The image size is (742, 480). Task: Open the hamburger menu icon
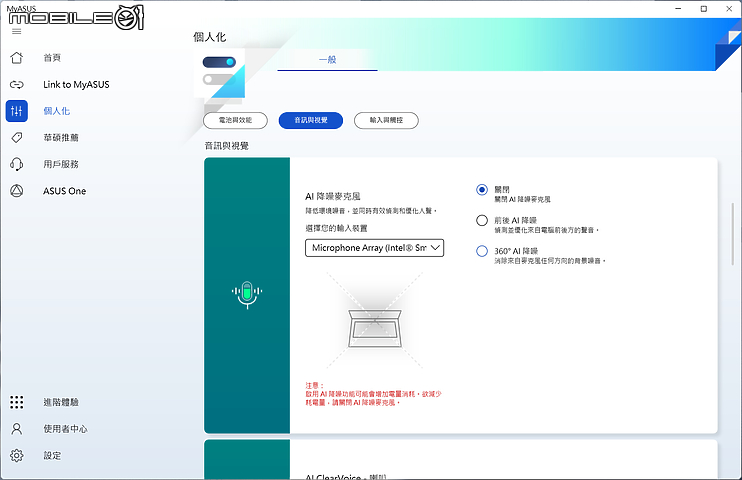(x=17, y=32)
